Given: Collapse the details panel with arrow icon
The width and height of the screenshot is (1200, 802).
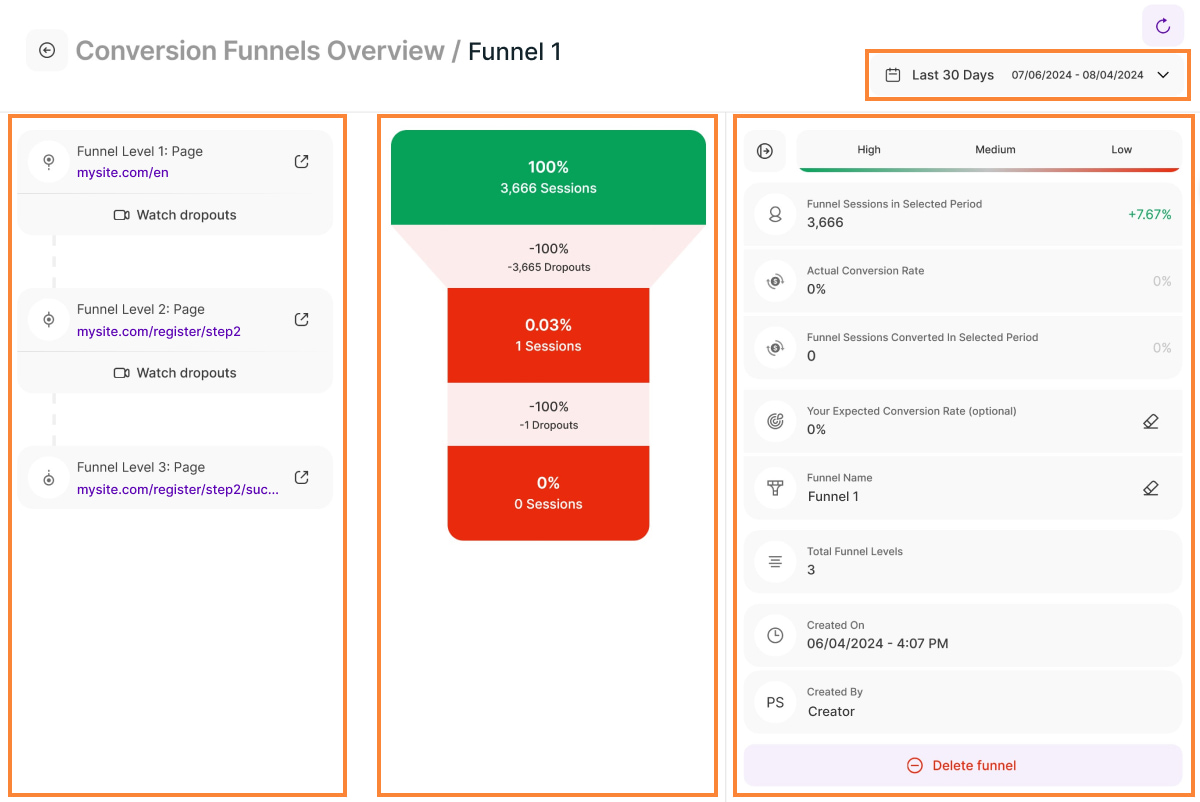Looking at the screenshot, I should 765,150.
